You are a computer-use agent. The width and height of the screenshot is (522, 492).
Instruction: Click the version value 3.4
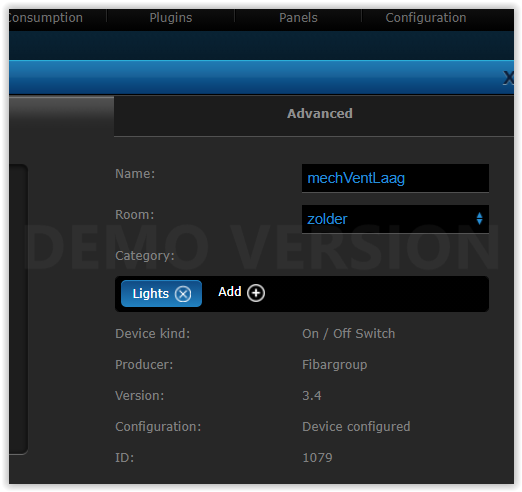[x=312, y=396]
